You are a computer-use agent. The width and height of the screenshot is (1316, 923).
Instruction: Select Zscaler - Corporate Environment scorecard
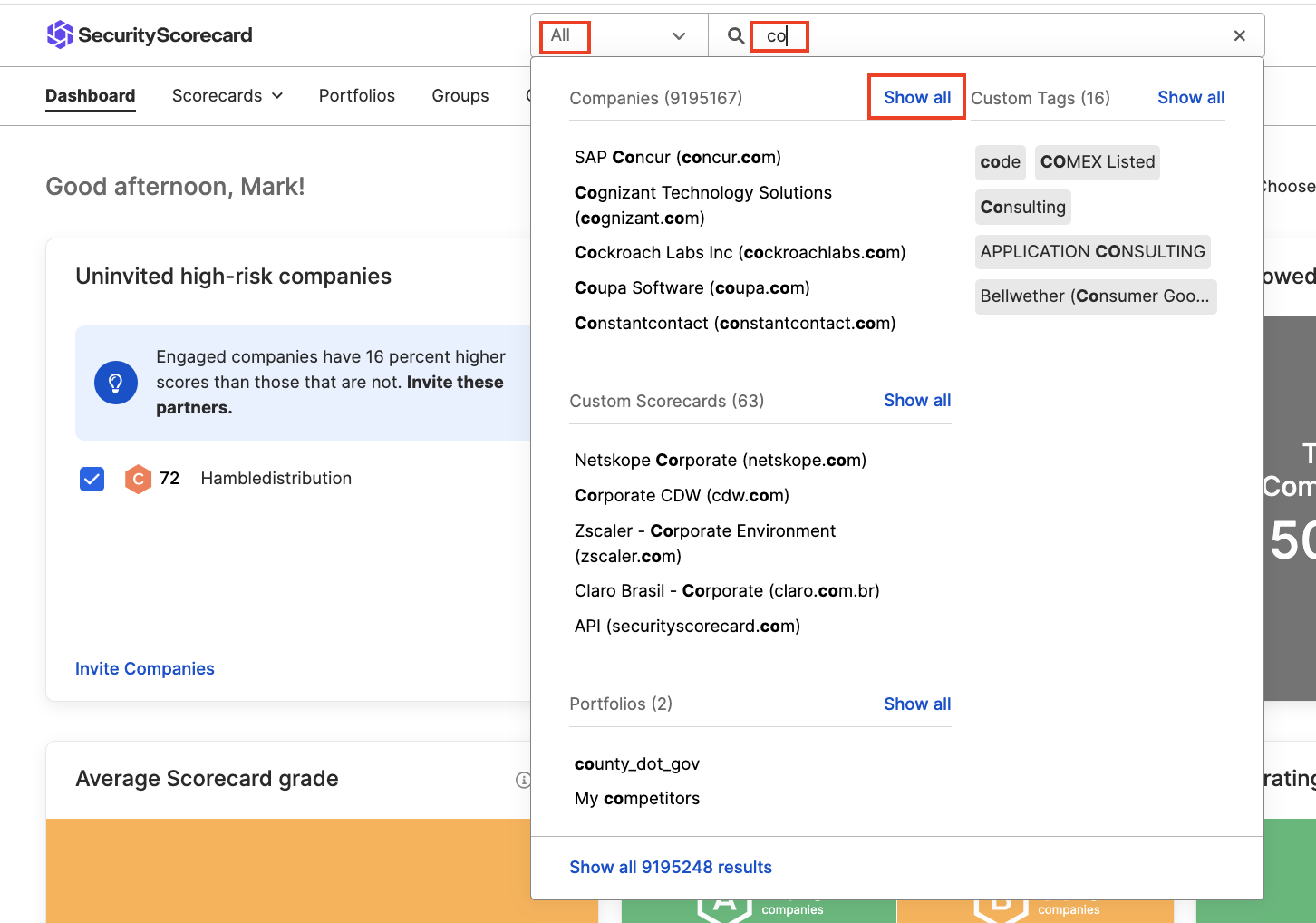[705, 543]
